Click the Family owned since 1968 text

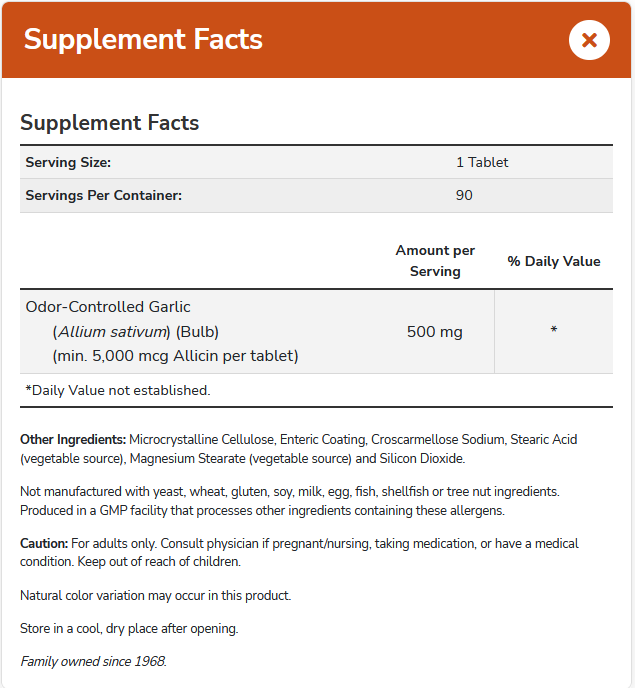point(93,661)
